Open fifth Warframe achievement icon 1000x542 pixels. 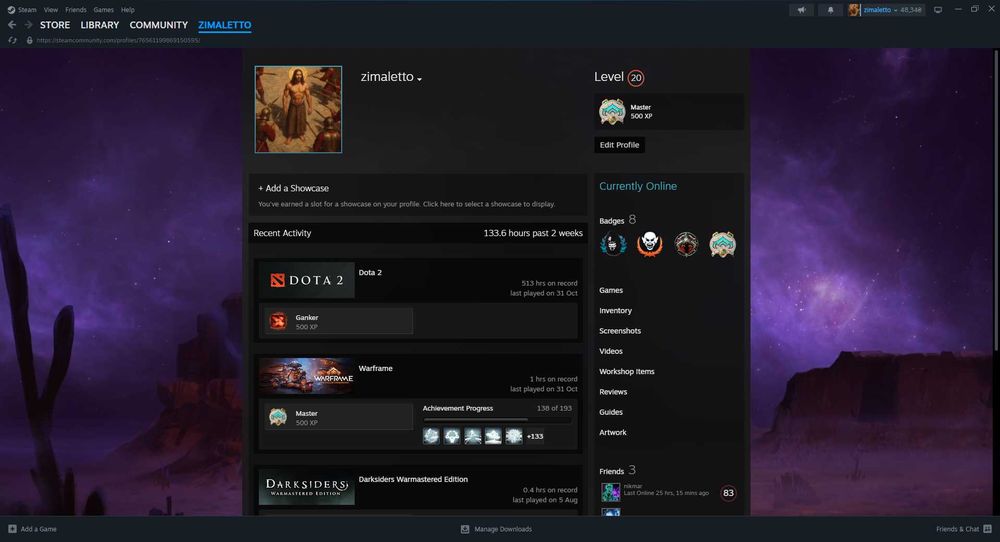pyautogui.click(x=513, y=436)
